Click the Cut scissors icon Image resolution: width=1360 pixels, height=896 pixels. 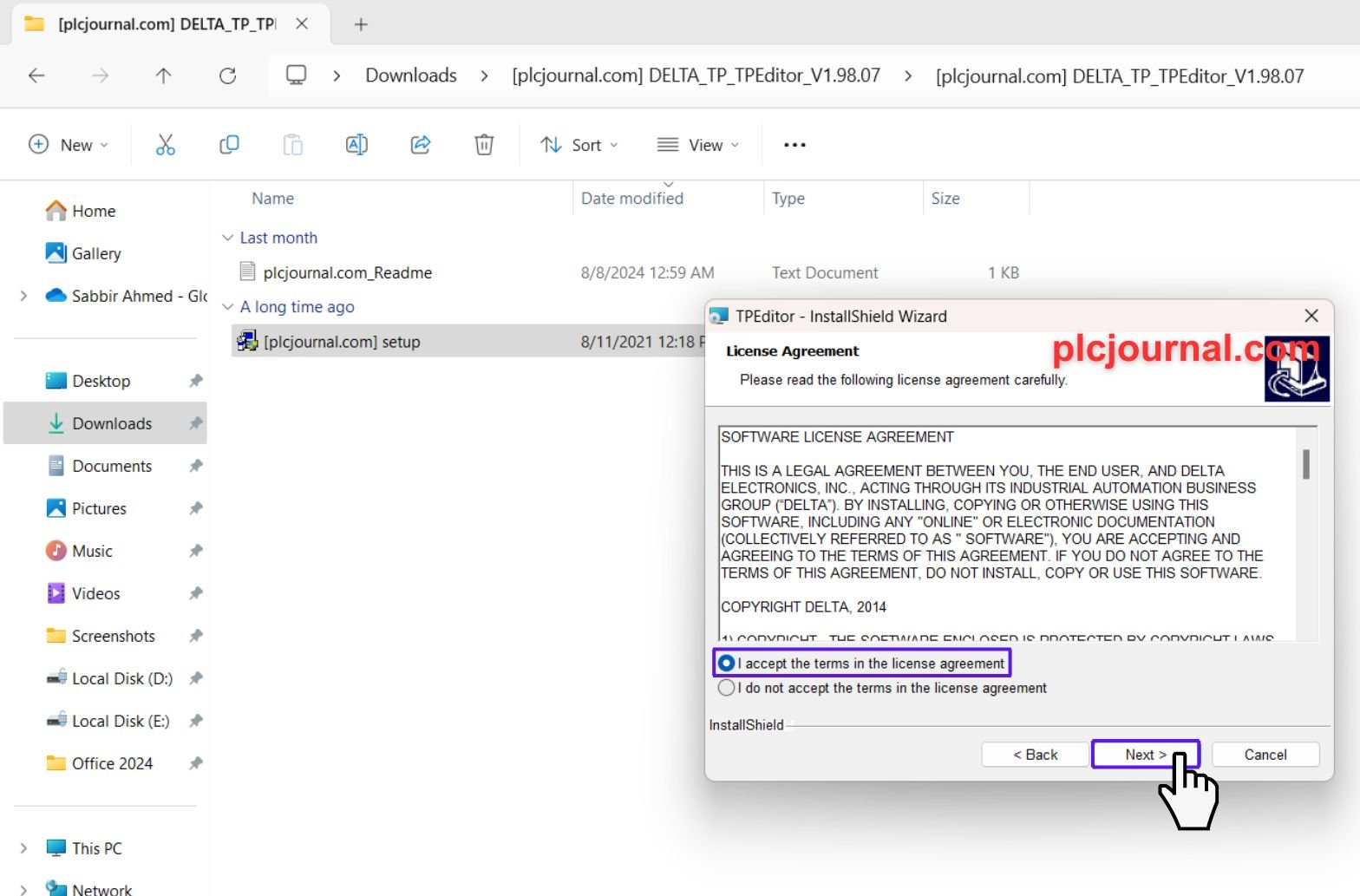[x=165, y=145]
